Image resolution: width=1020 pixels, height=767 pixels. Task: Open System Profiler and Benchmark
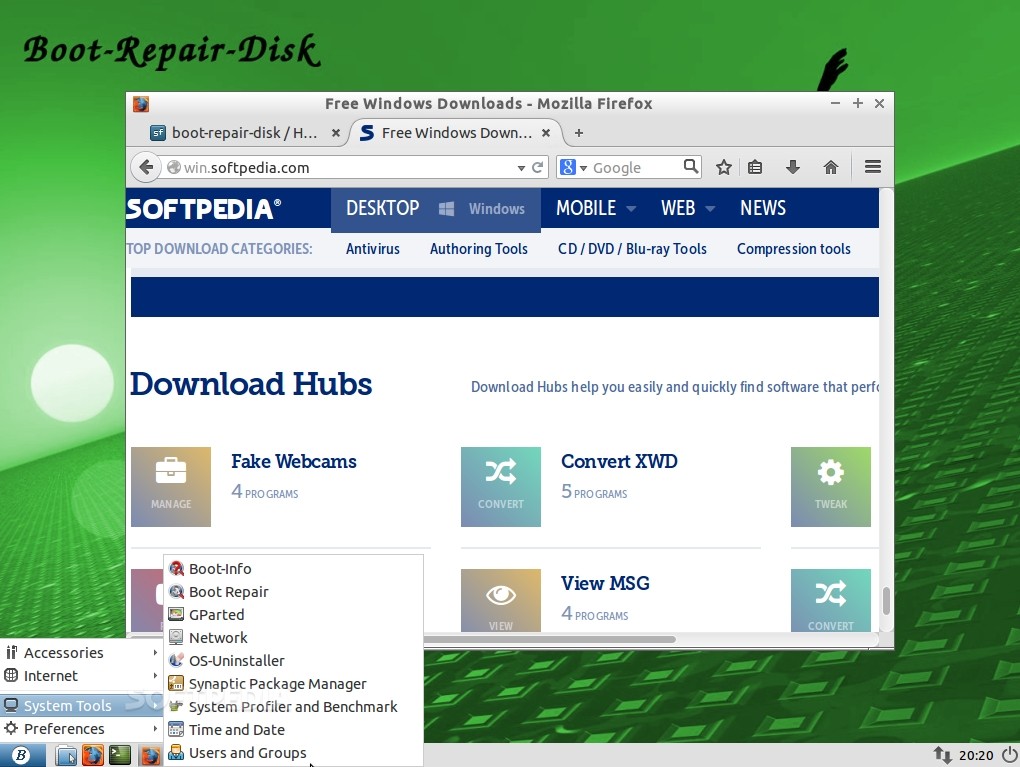point(293,706)
